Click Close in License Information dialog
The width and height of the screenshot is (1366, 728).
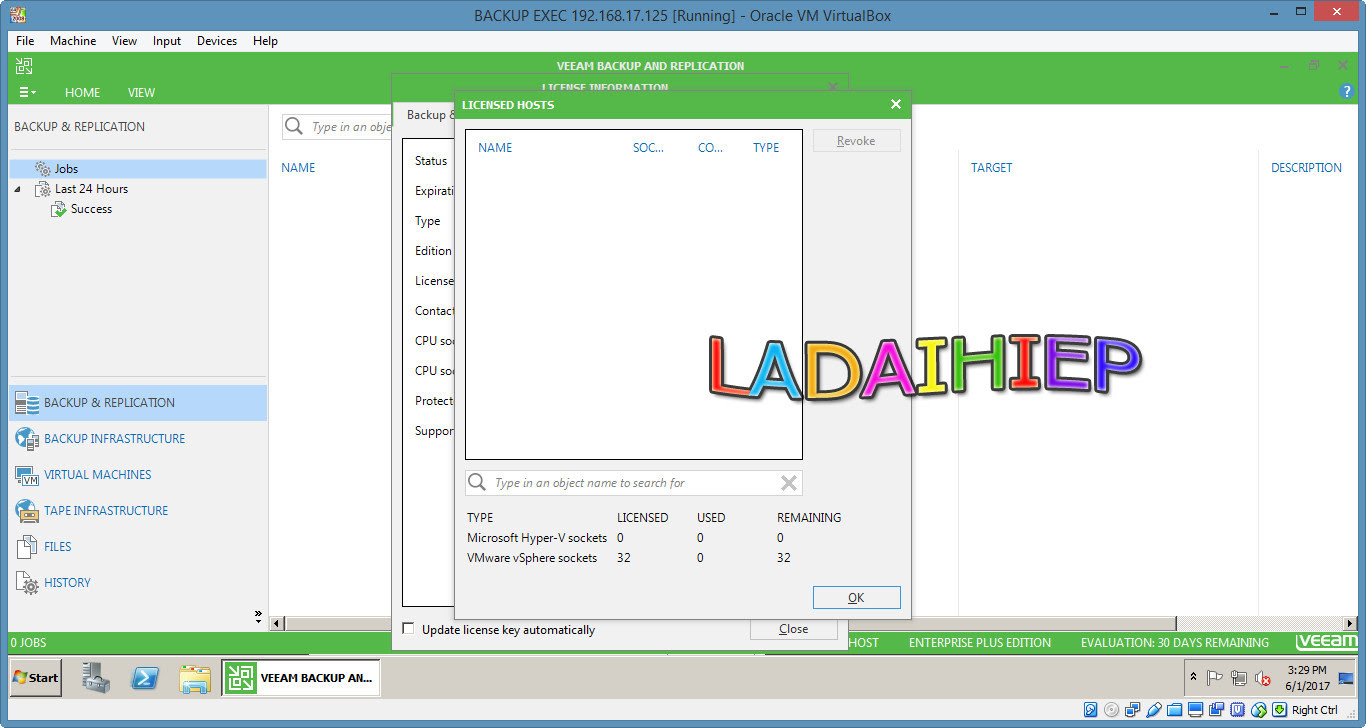coord(793,629)
